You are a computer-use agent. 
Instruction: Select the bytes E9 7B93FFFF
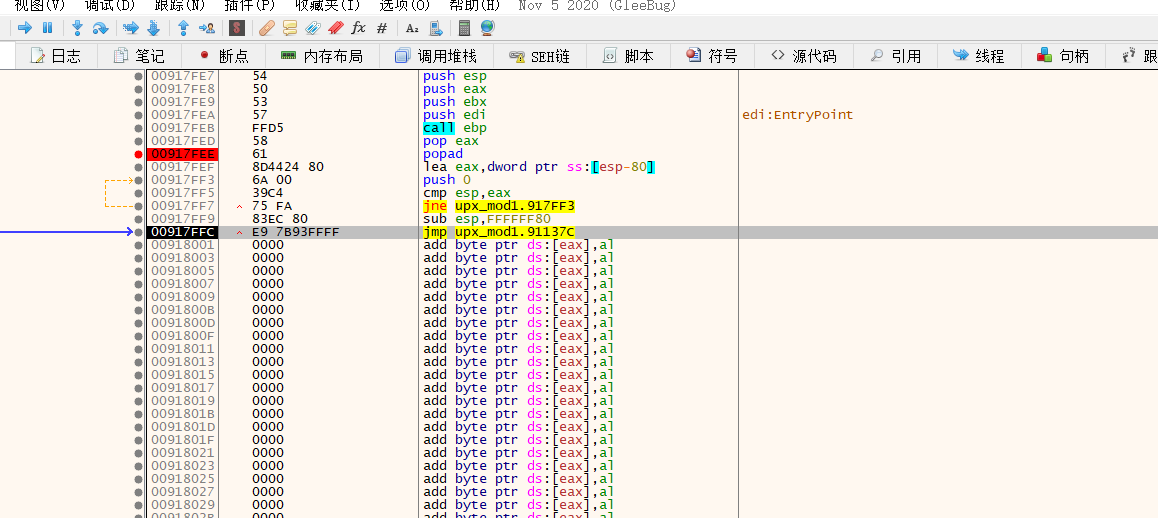point(295,232)
